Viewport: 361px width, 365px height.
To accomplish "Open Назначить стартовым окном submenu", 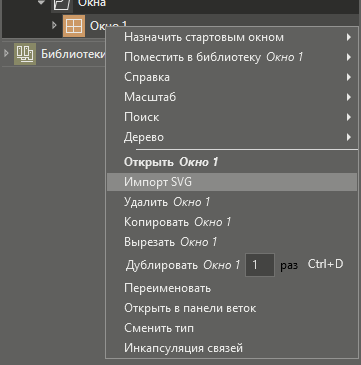I will click(x=232, y=37).
